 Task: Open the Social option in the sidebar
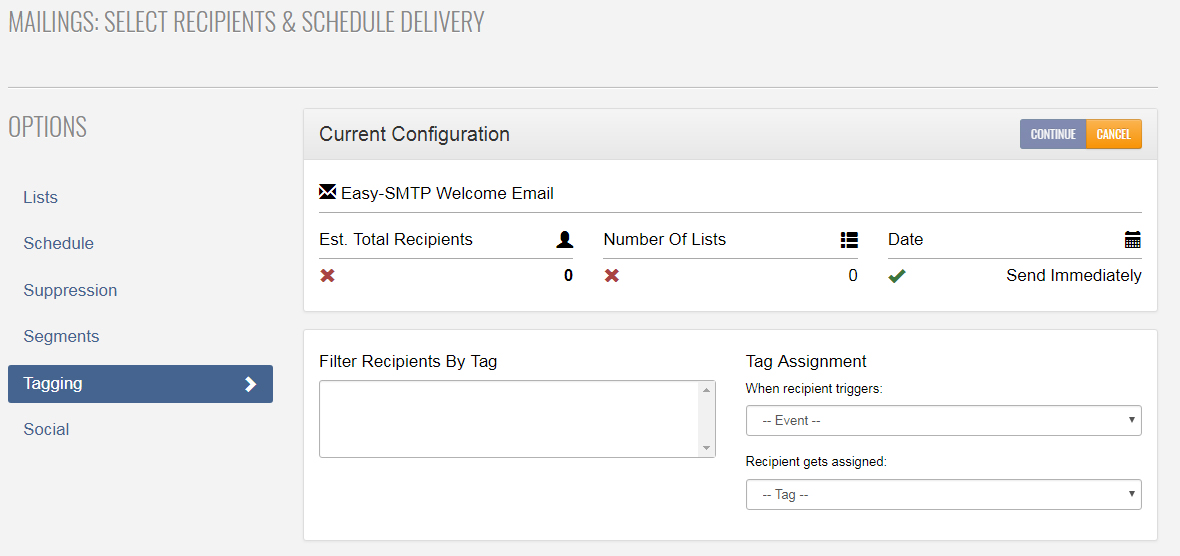(x=47, y=430)
